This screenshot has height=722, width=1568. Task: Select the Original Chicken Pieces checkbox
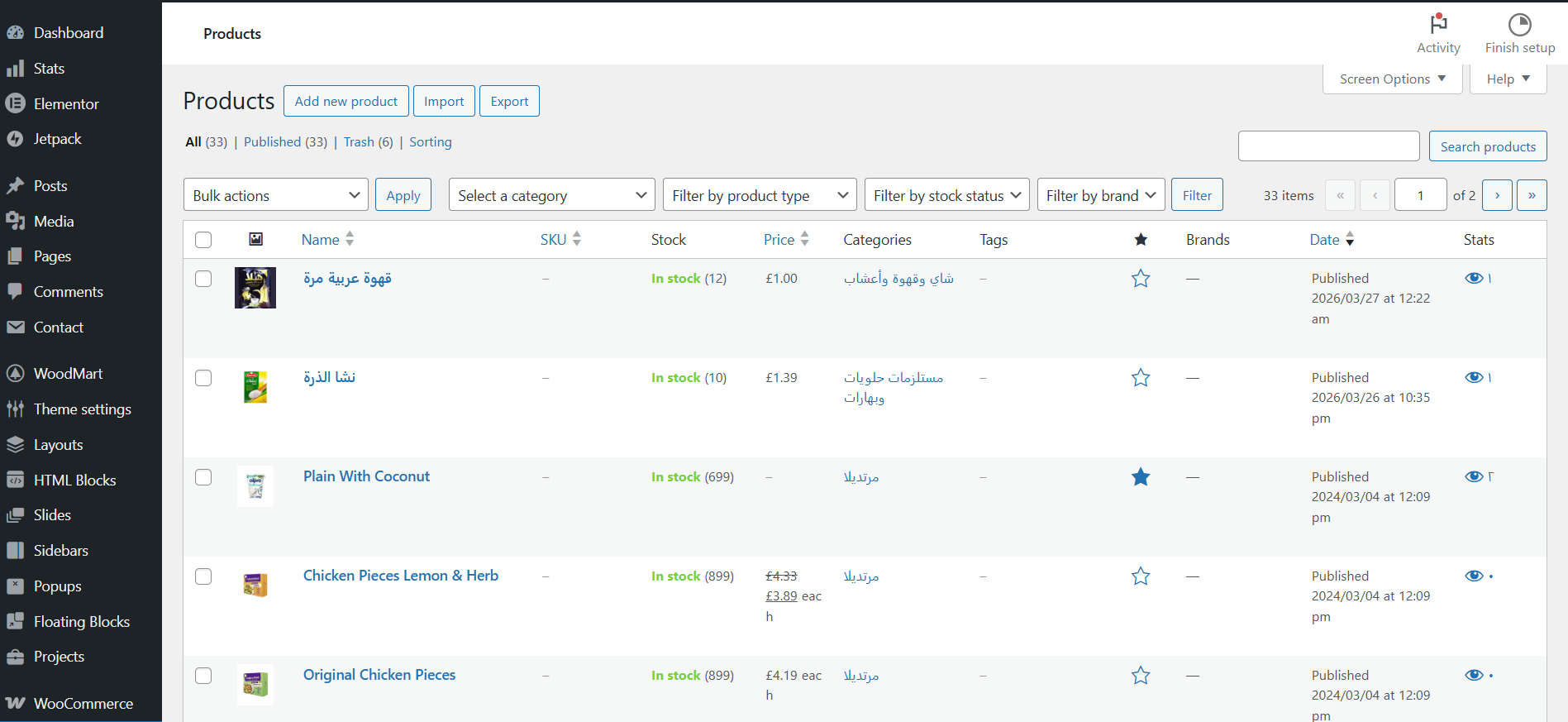click(x=203, y=676)
